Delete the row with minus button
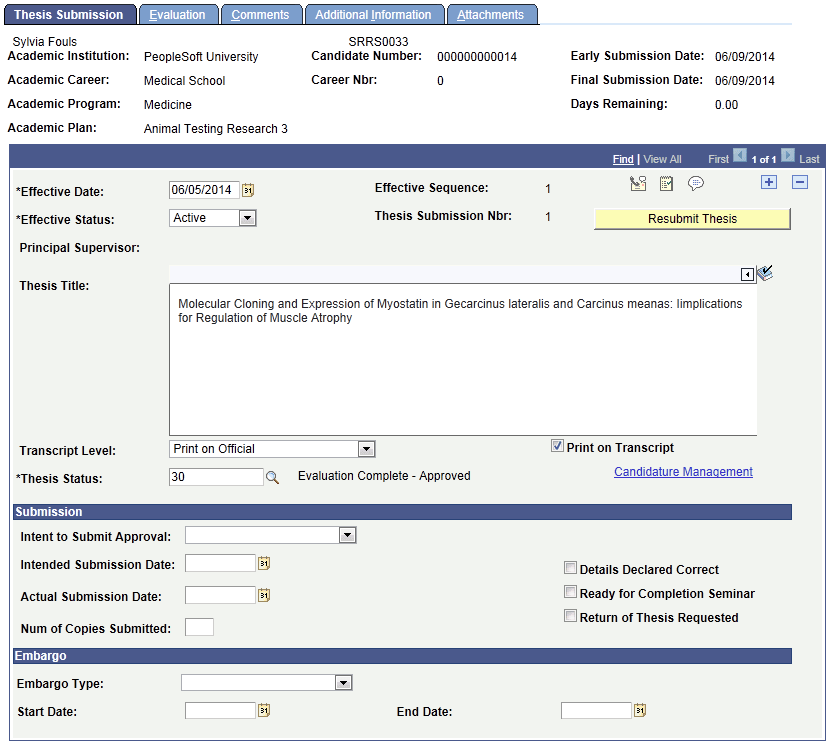This screenshot has height=746, width=830. tap(800, 182)
